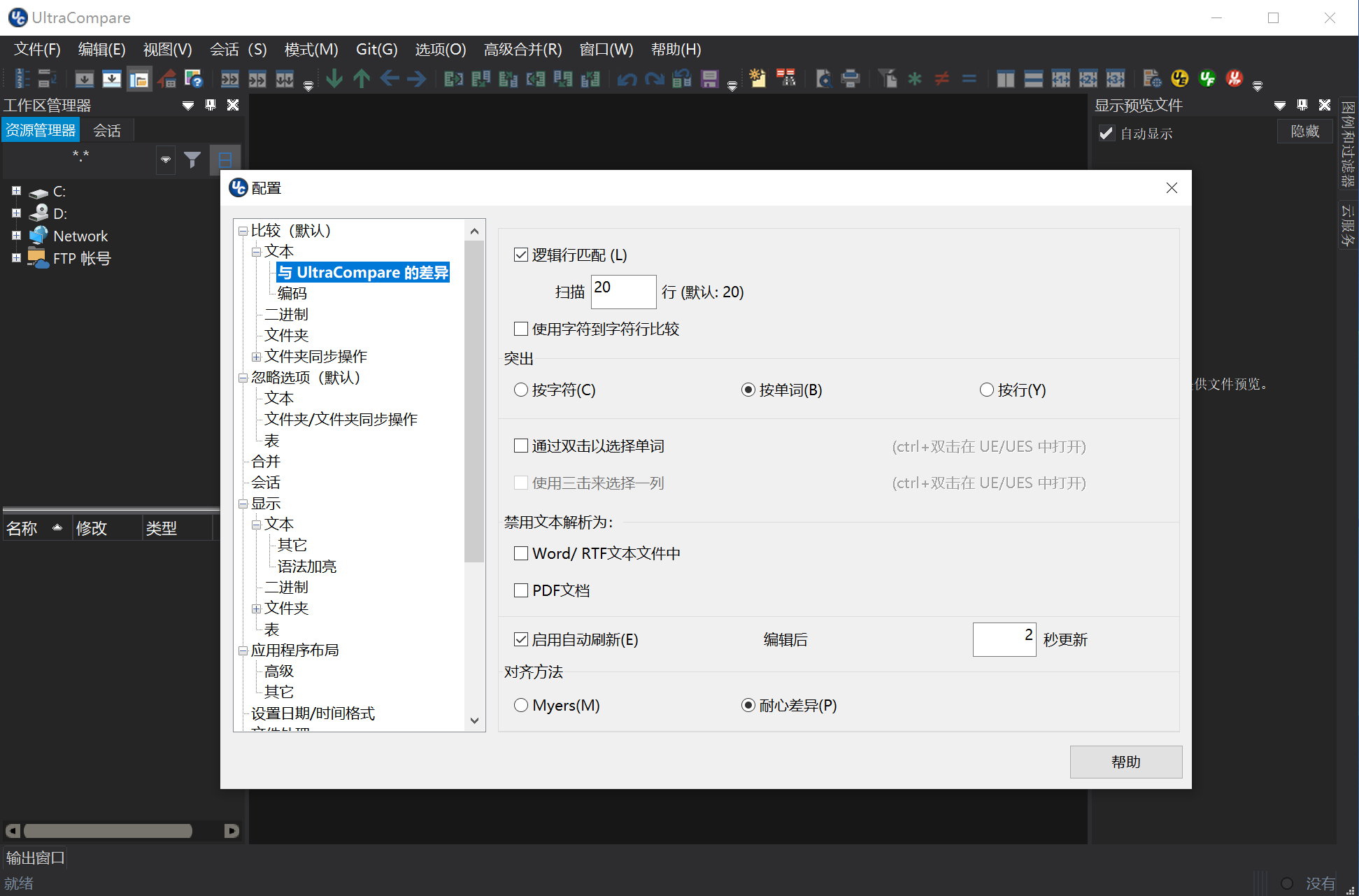
Task: Launch the red UltraFTP icon
Action: pos(1234,78)
